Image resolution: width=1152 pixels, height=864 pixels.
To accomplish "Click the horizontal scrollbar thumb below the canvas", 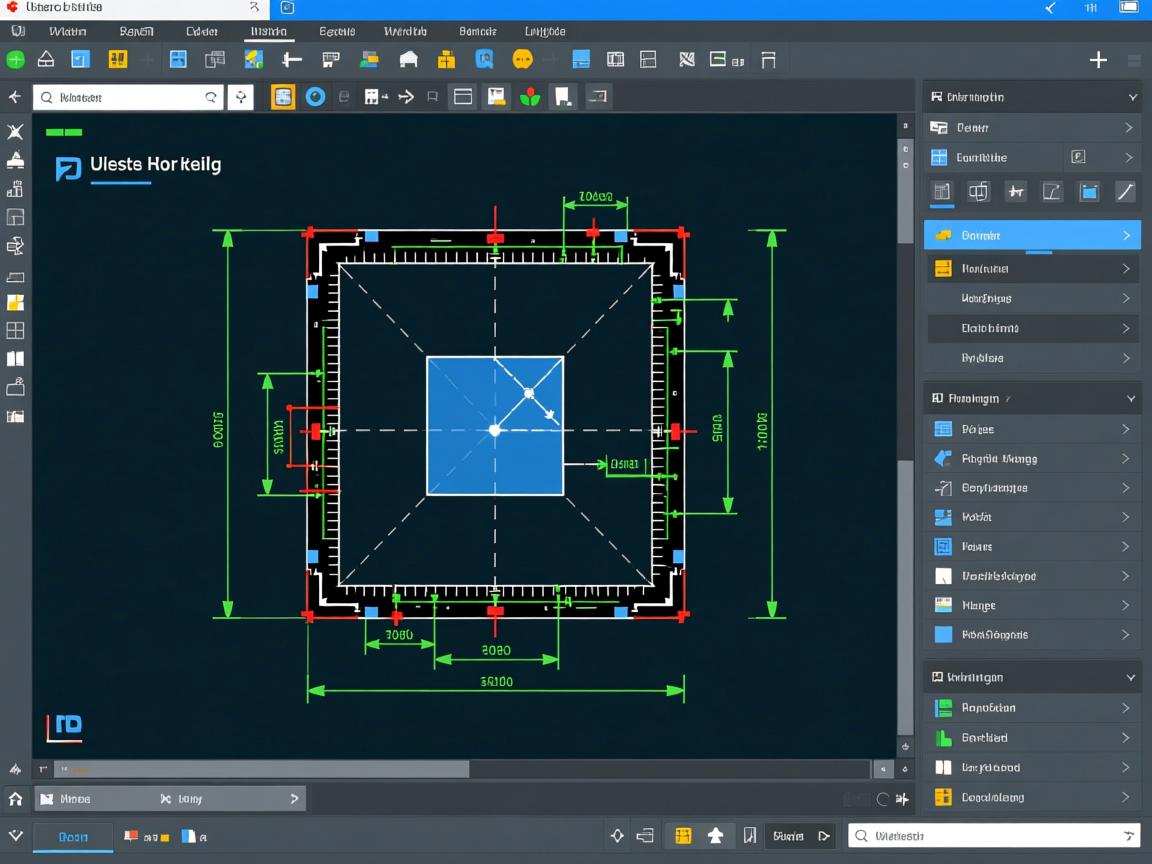I will (260, 769).
